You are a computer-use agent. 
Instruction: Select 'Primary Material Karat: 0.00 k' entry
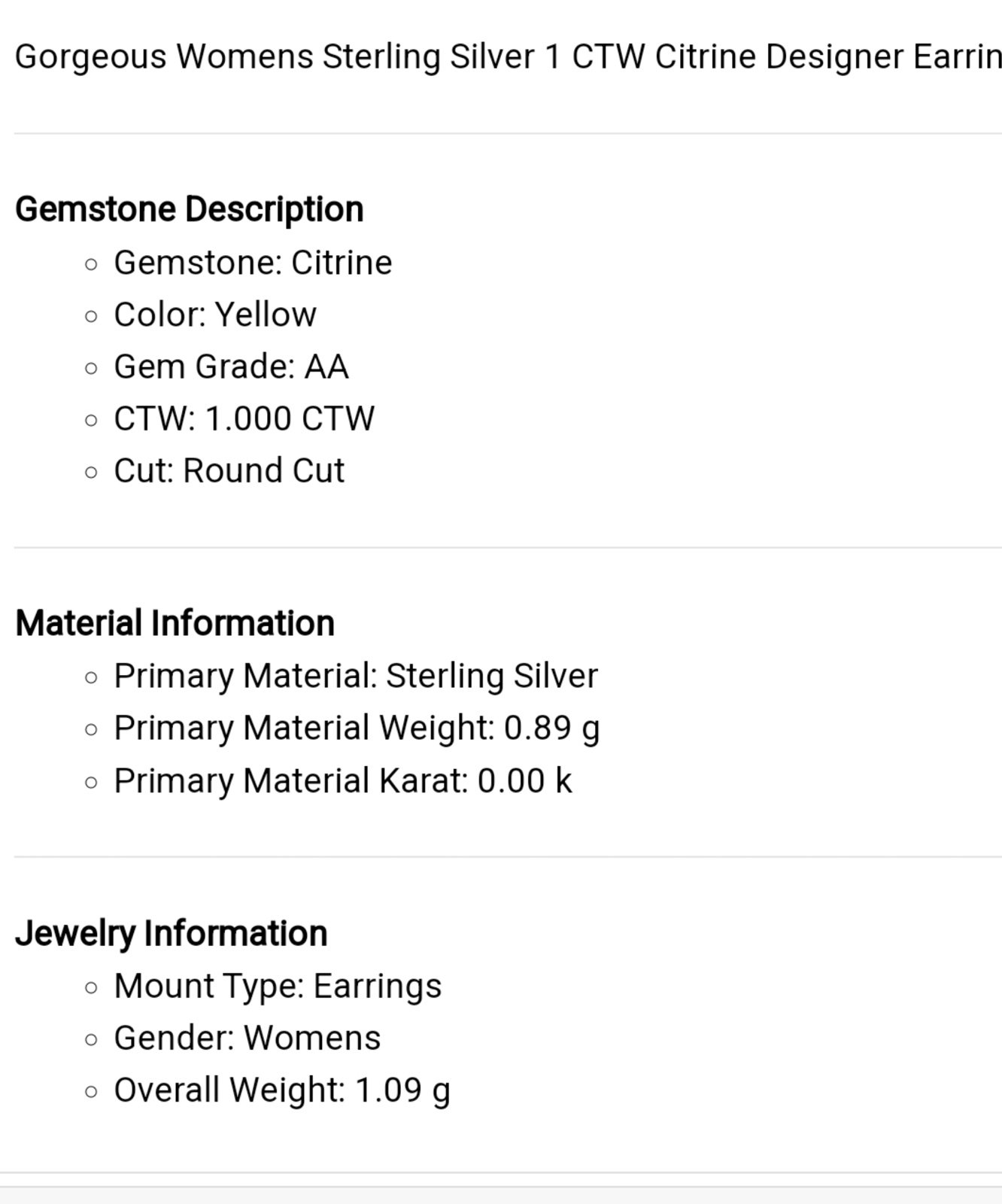[x=343, y=781]
